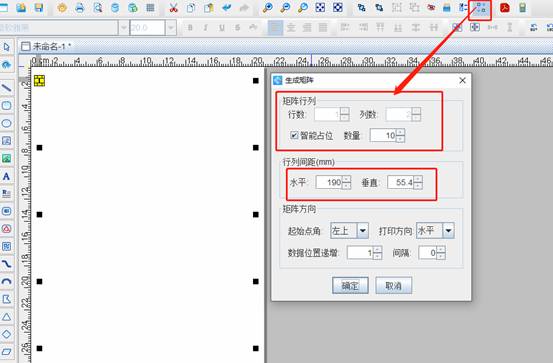Select the text tool letter A
This screenshot has height=363, width=553.
point(6,176)
